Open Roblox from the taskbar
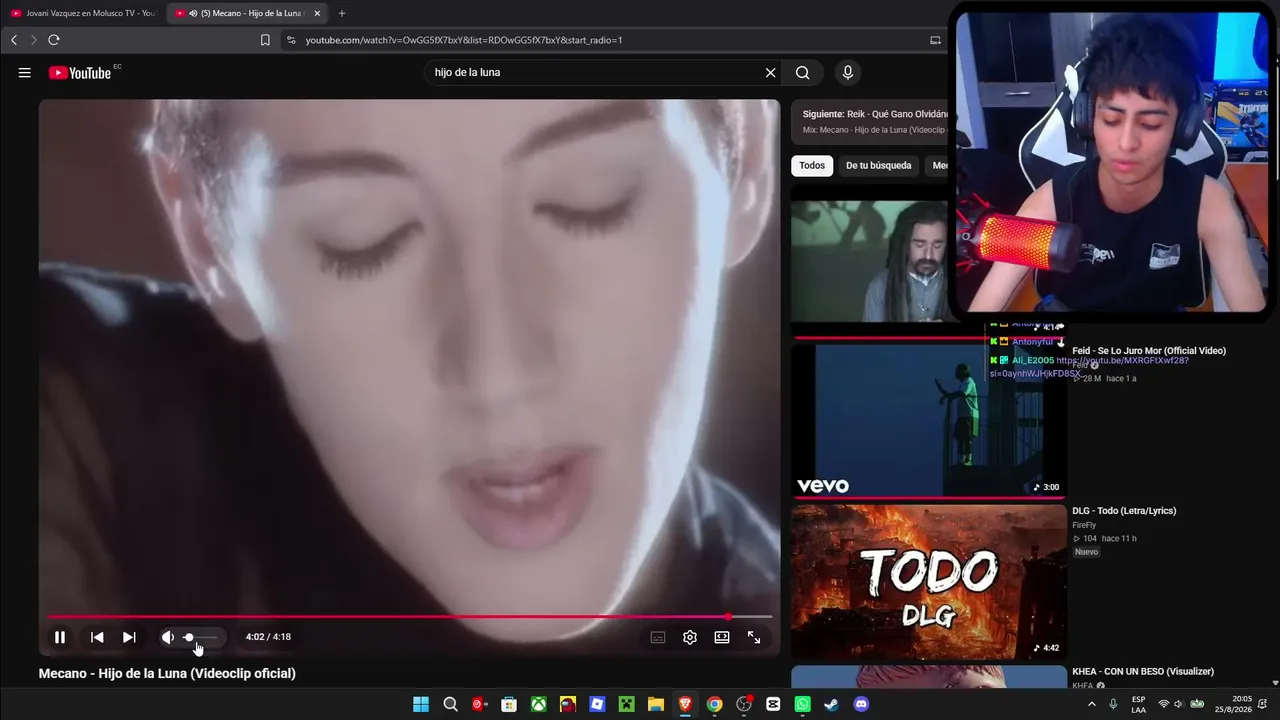 (x=597, y=704)
